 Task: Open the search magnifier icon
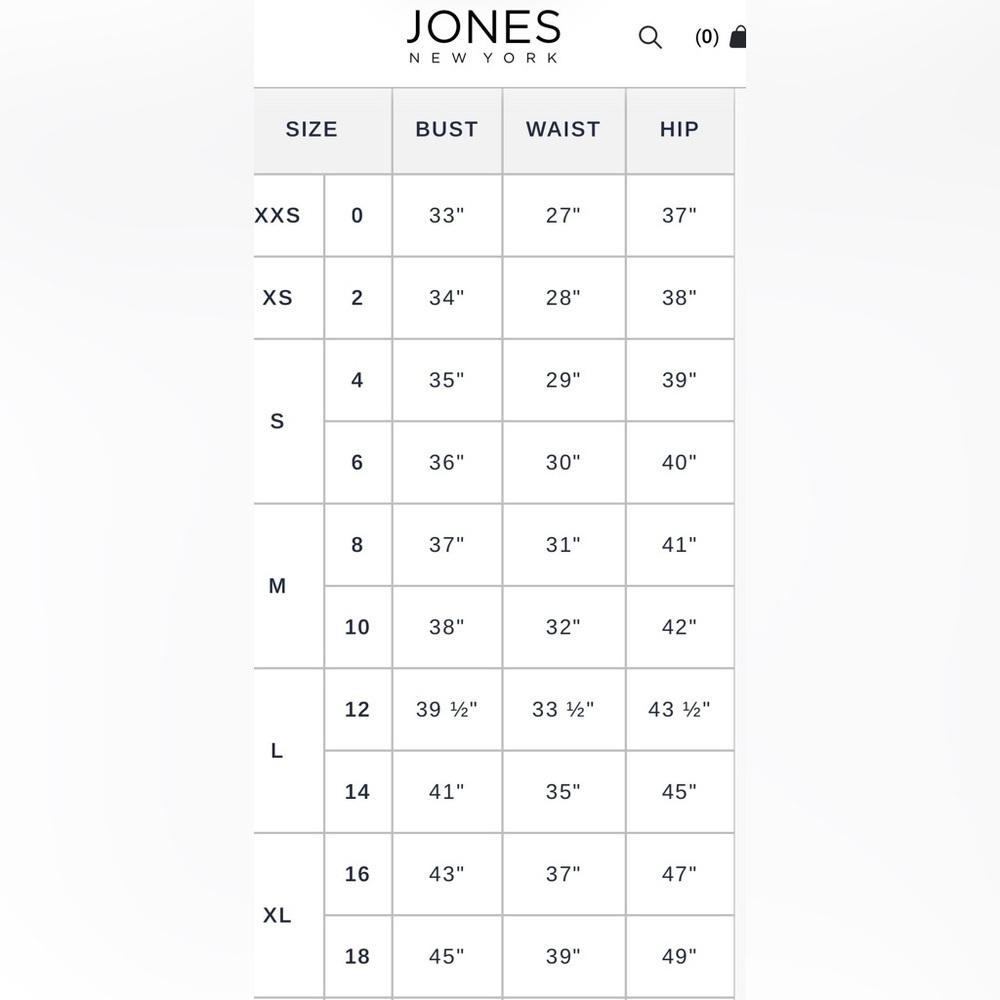point(650,38)
